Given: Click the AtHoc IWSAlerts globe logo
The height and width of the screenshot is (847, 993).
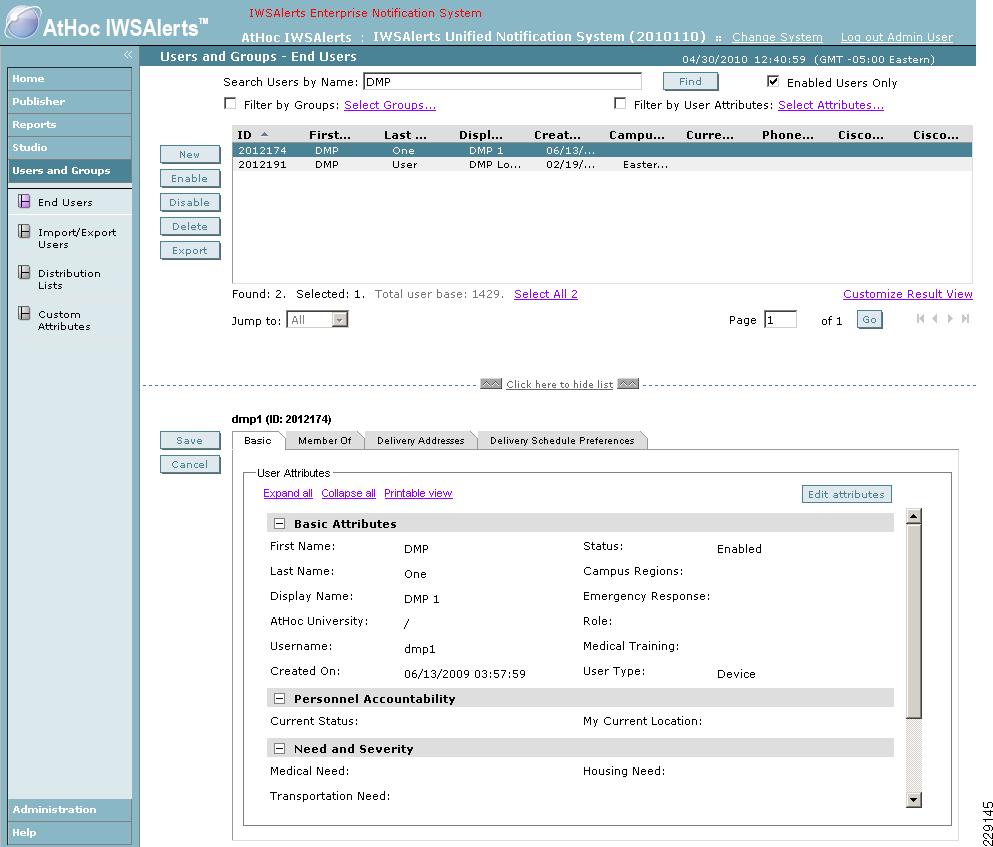Looking at the screenshot, I should pyautogui.click(x=23, y=23).
